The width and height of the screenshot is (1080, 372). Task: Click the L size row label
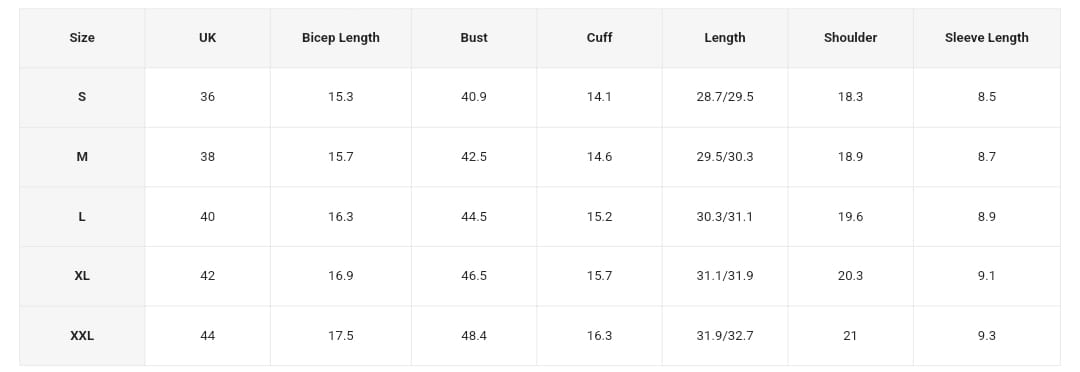click(x=82, y=217)
